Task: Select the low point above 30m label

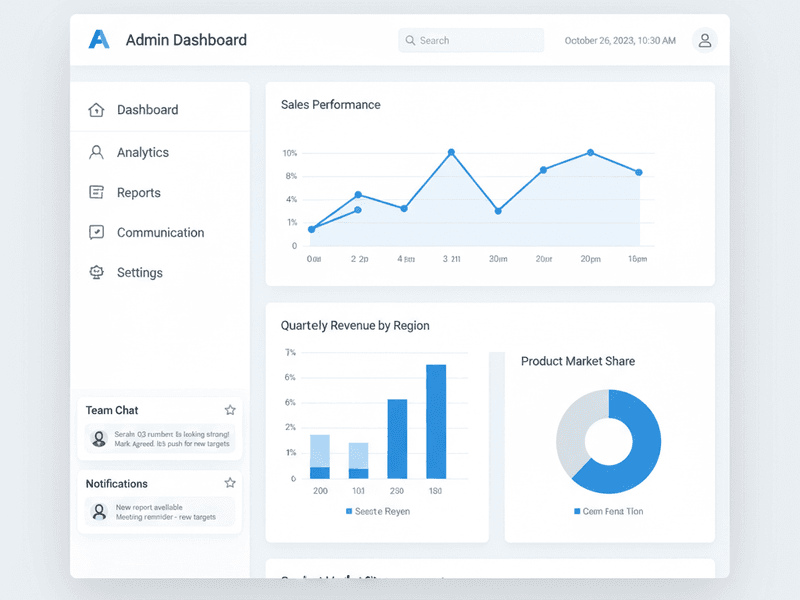Action: (x=498, y=211)
